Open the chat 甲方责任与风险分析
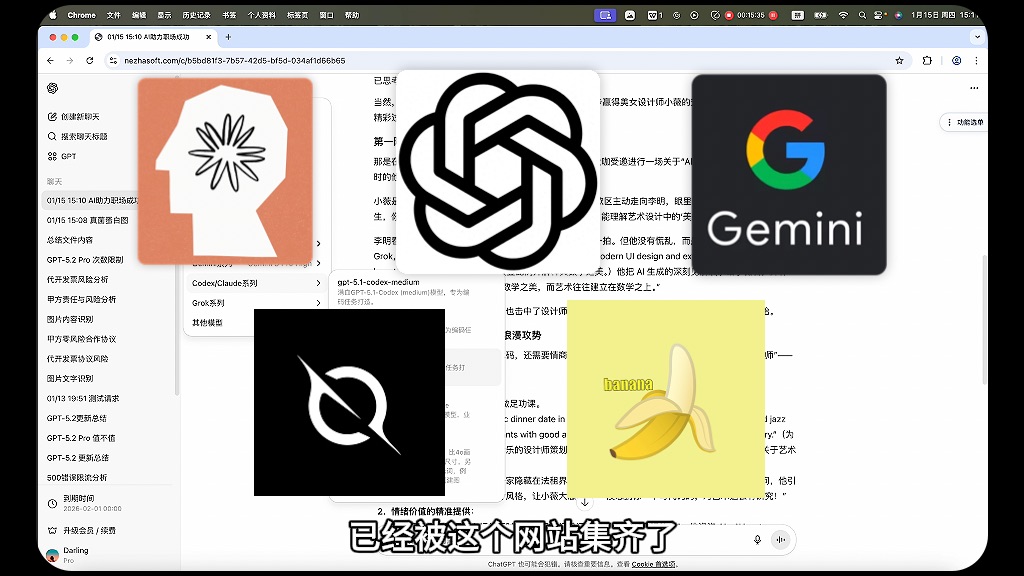Viewport: 1024px width, 576px height. click(82, 299)
